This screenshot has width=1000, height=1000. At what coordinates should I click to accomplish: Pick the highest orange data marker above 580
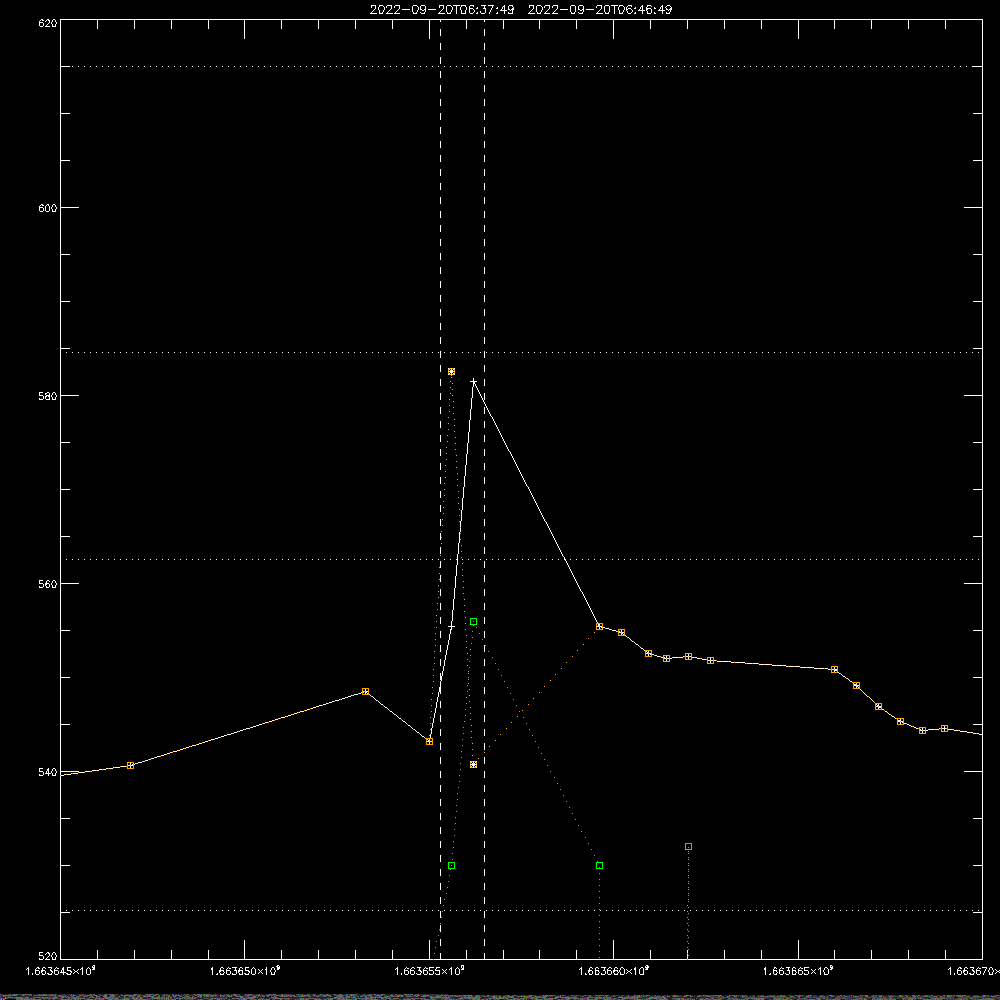[x=452, y=372]
